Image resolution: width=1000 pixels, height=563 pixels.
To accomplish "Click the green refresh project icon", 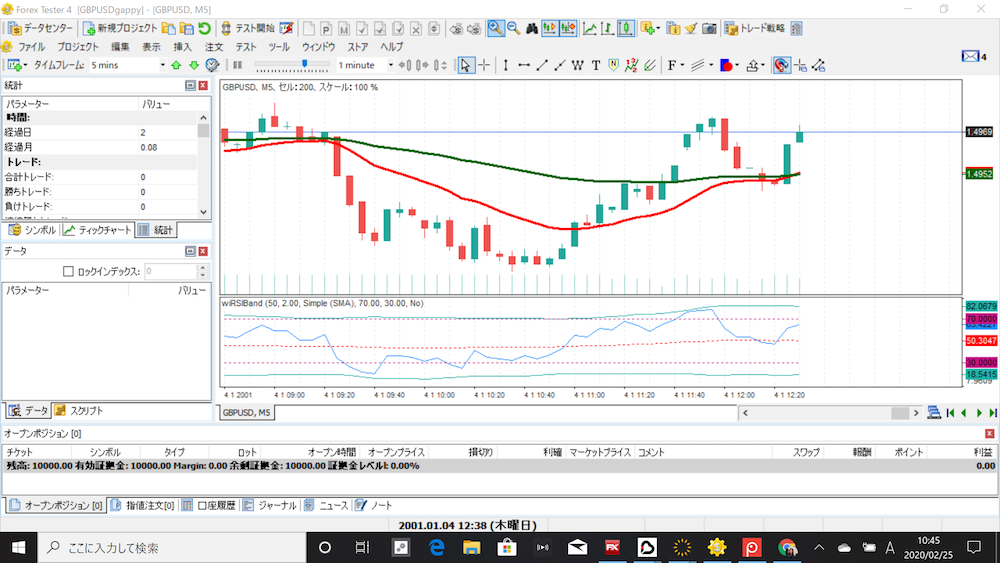I will pos(203,28).
